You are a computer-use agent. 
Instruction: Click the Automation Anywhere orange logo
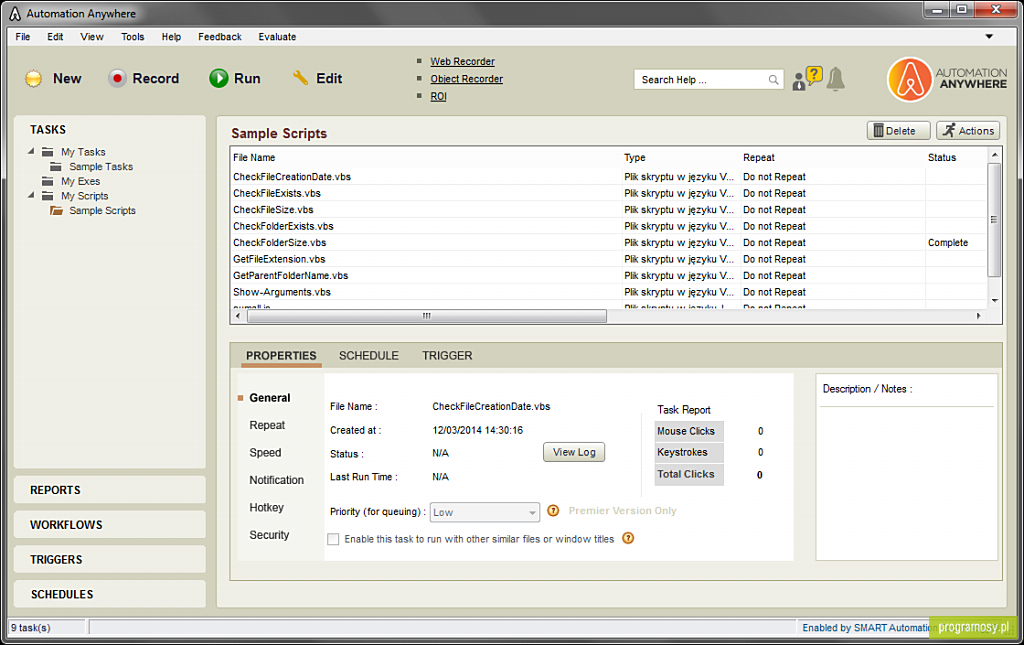pyautogui.click(x=910, y=80)
